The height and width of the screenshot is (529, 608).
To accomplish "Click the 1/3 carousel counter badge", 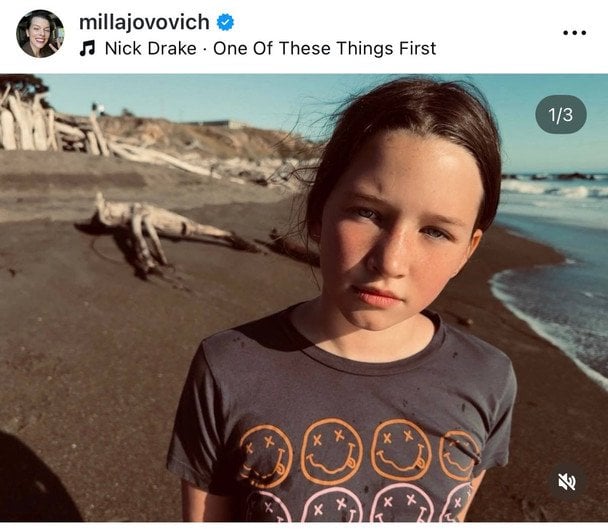I will click(x=560, y=115).
